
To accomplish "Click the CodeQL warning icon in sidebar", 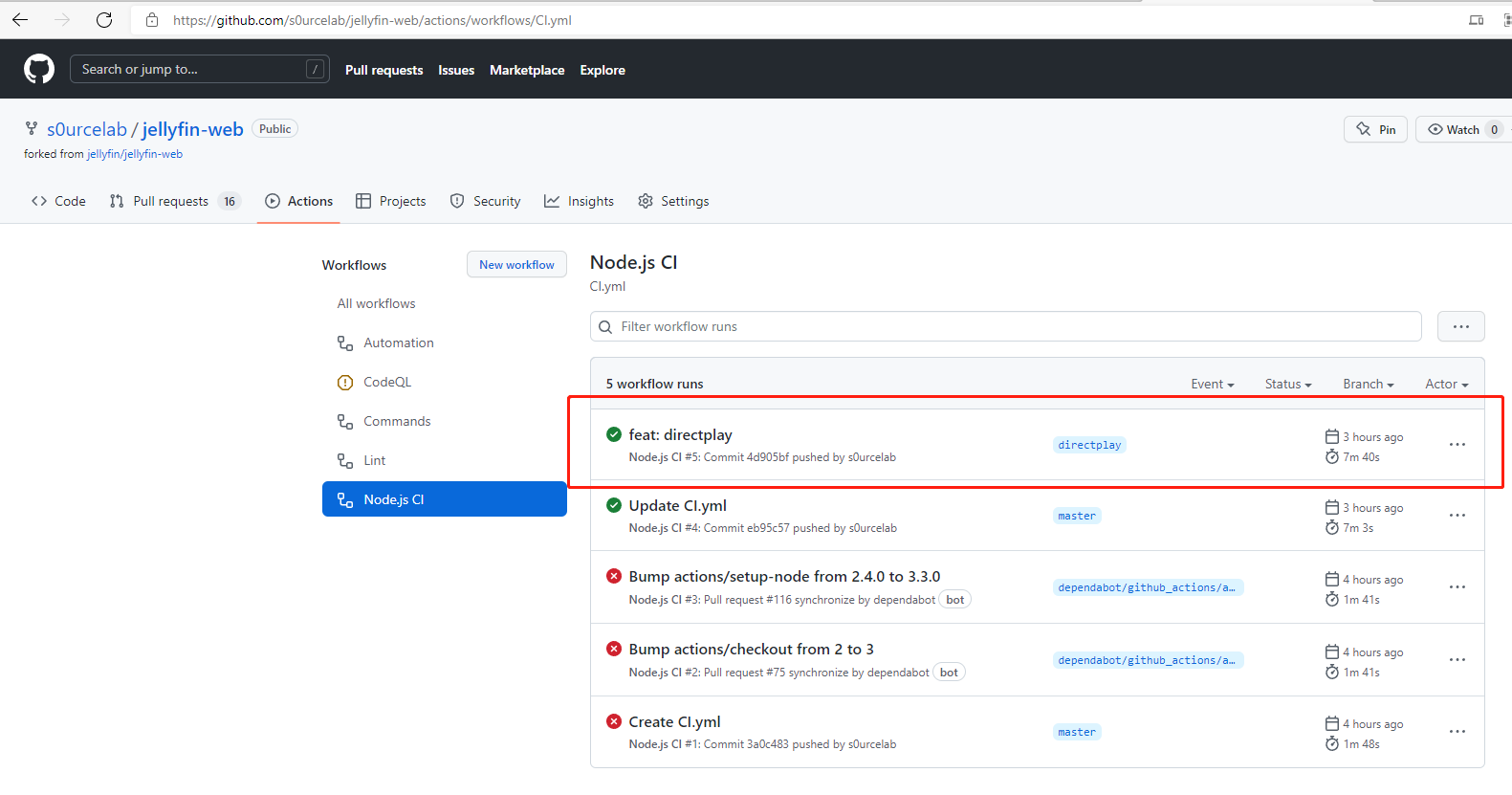I will 345,383.
